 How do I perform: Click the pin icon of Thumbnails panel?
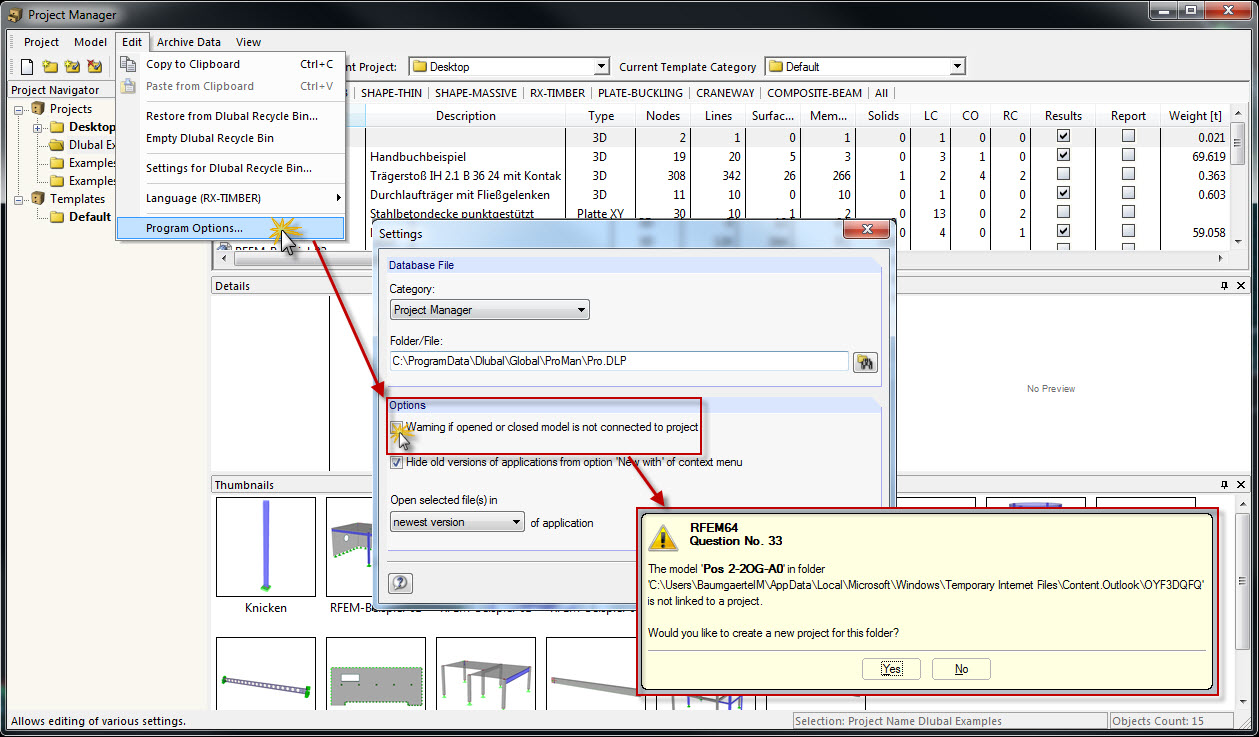pos(1224,485)
